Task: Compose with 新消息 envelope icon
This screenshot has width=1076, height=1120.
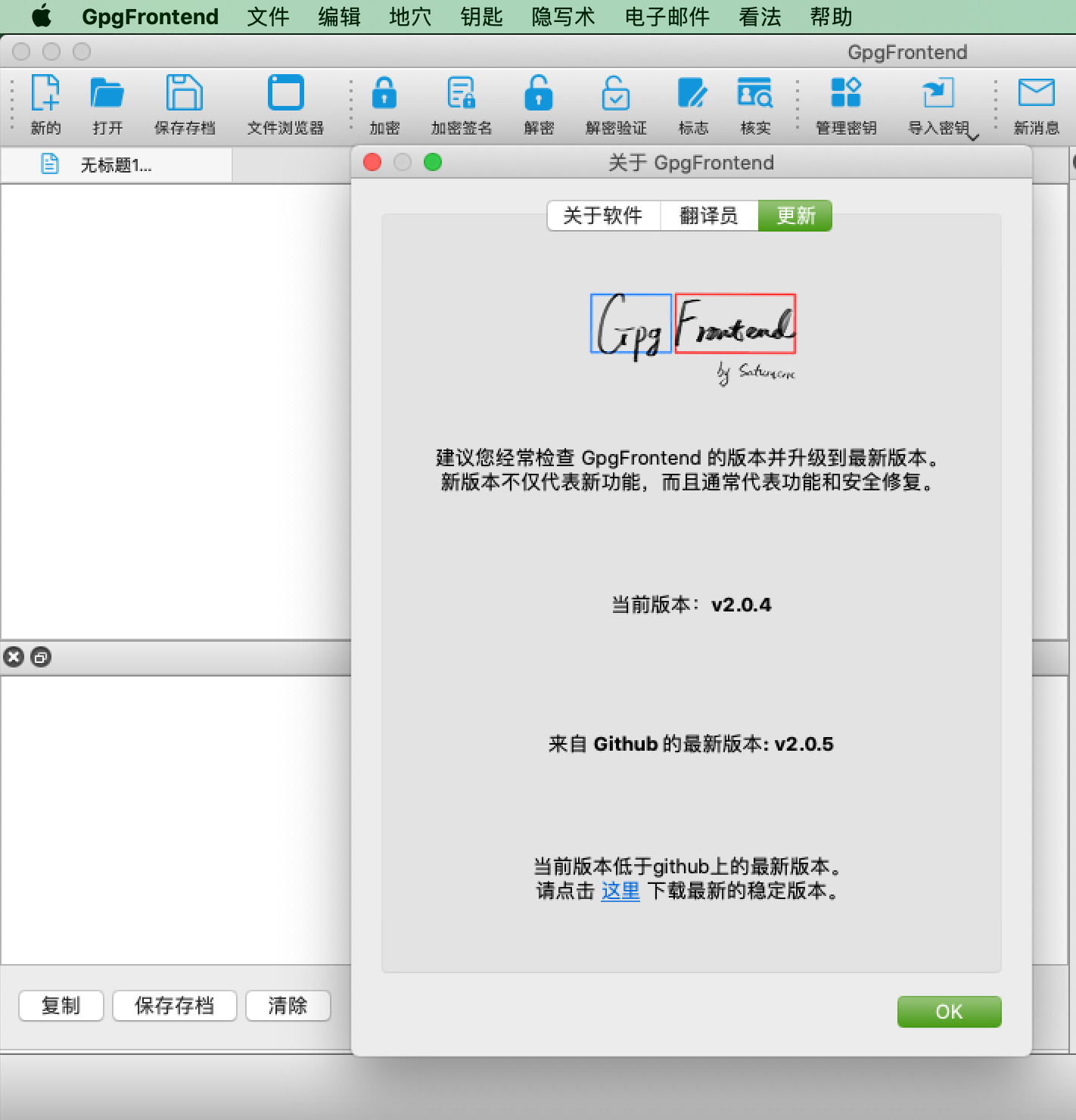Action: (x=1036, y=104)
